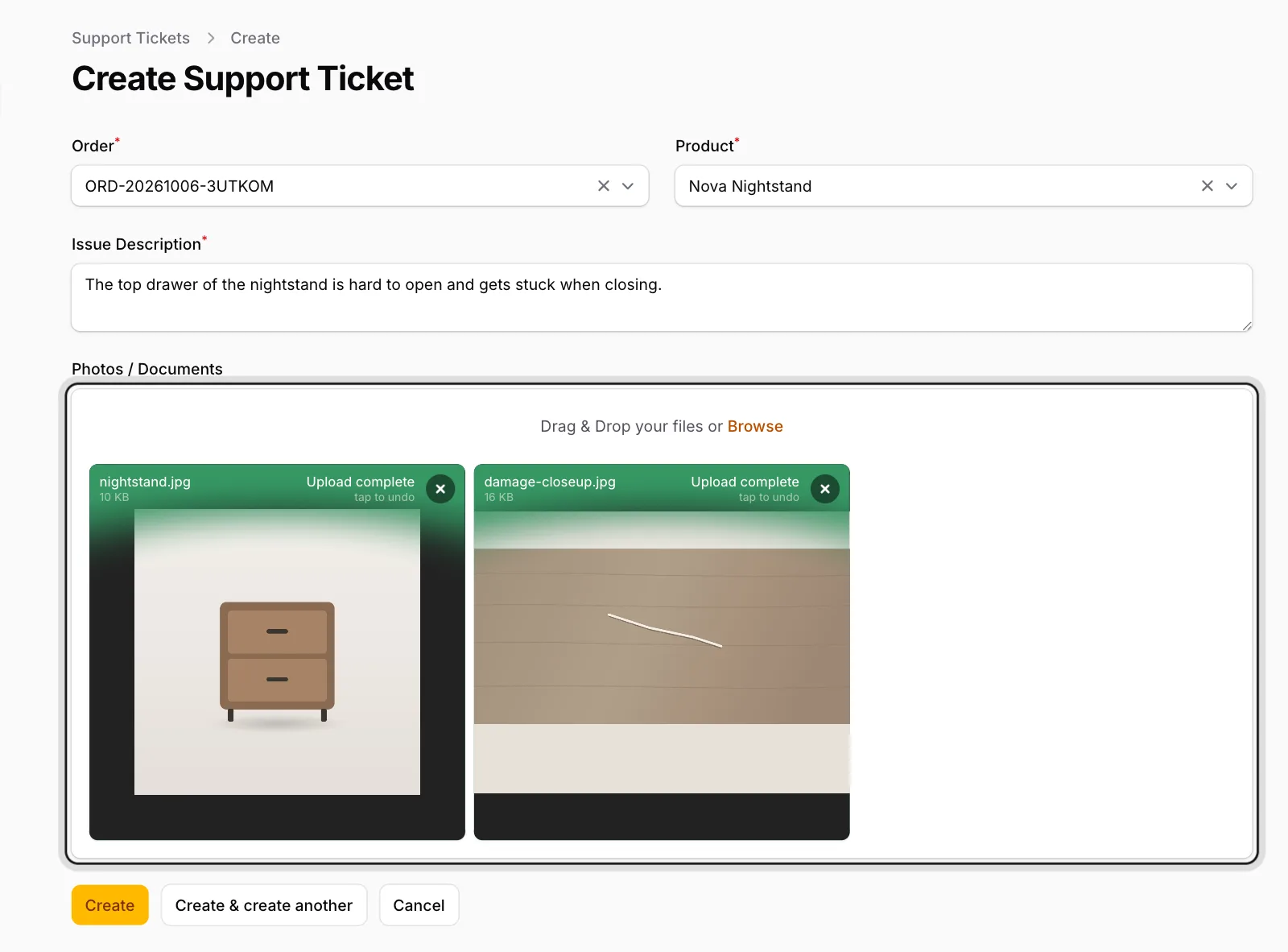Image resolution: width=1288 pixels, height=952 pixels.
Task: Choose Create & create another
Action: click(264, 905)
